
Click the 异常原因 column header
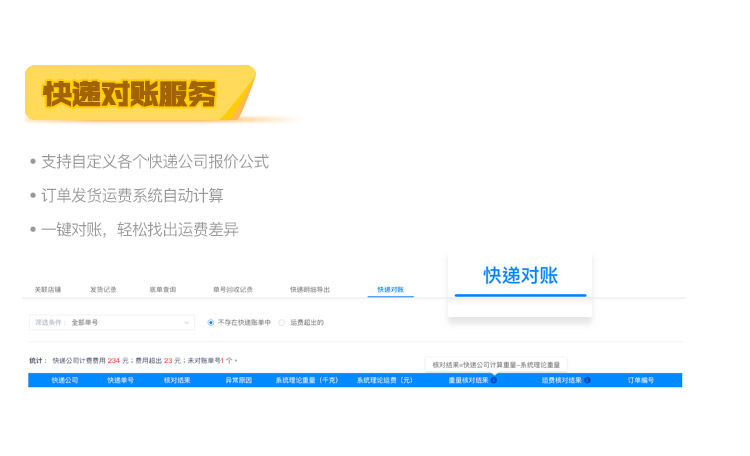pos(238,380)
